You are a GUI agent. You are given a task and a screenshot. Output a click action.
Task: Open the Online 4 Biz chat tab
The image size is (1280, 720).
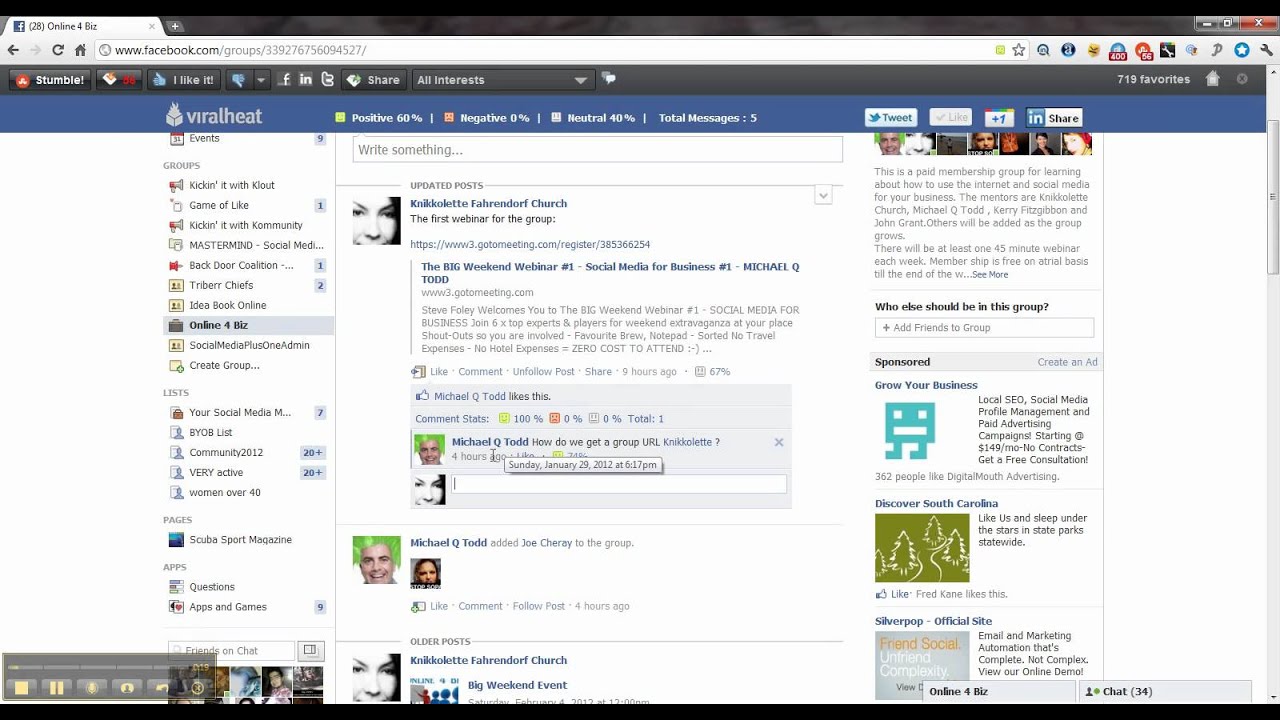point(1000,692)
